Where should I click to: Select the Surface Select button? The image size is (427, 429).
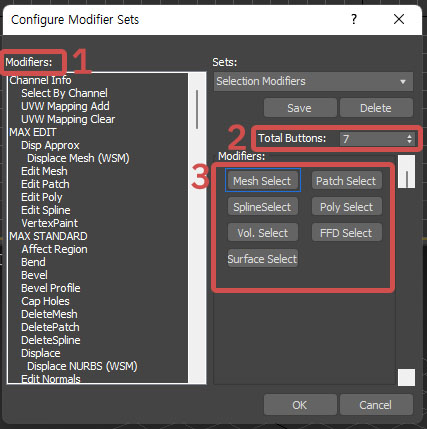coord(263,259)
